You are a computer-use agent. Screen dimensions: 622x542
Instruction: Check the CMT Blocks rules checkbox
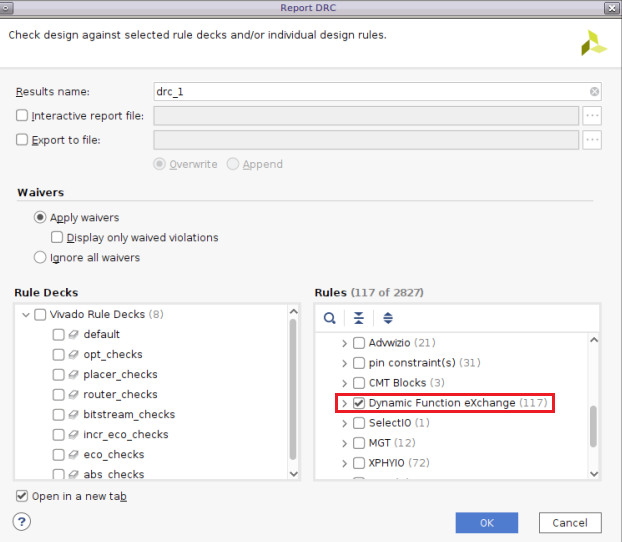click(x=359, y=383)
